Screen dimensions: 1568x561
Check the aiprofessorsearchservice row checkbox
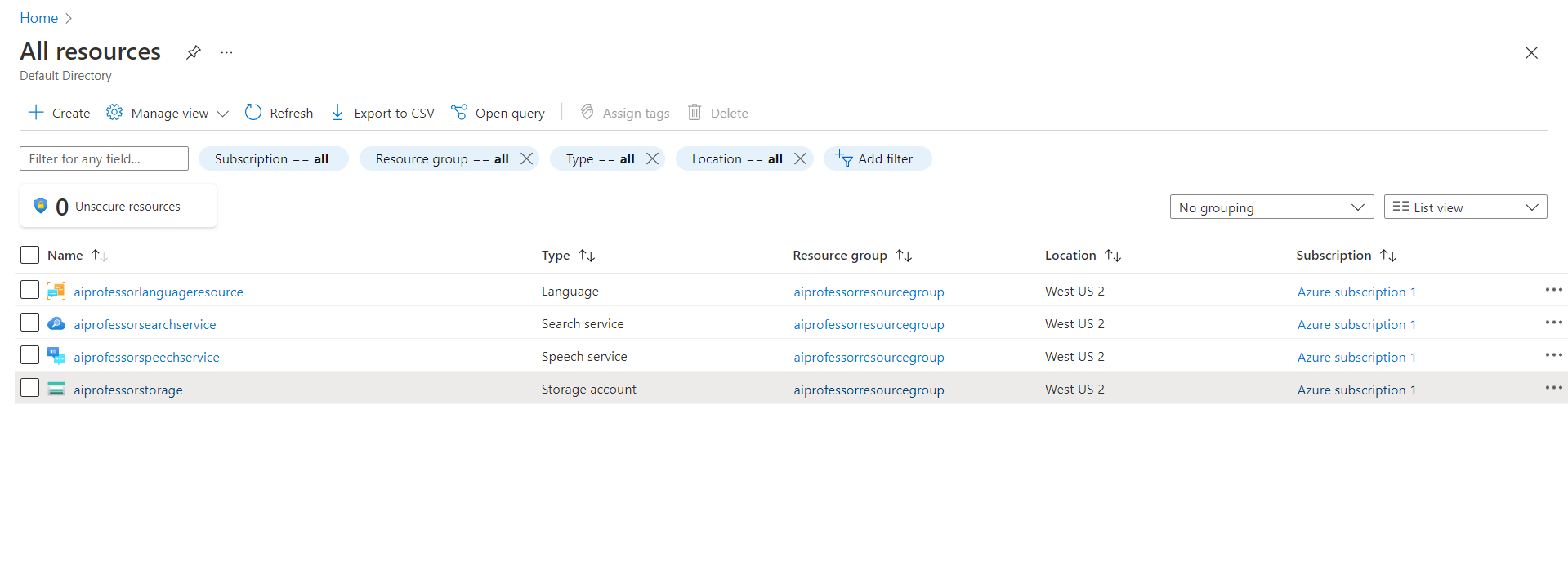pyautogui.click(x=29, y=323)
